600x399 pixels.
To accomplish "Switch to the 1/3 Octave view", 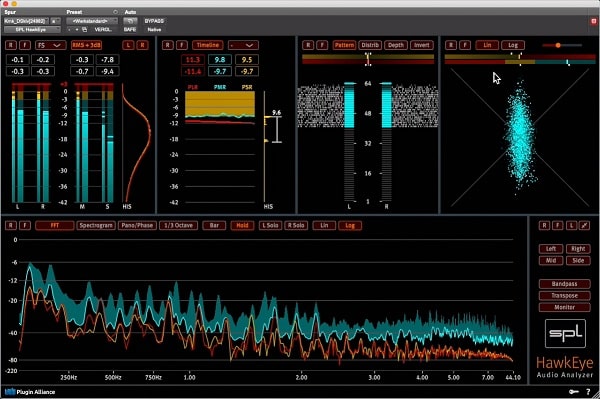I will [x=178, y=225].
